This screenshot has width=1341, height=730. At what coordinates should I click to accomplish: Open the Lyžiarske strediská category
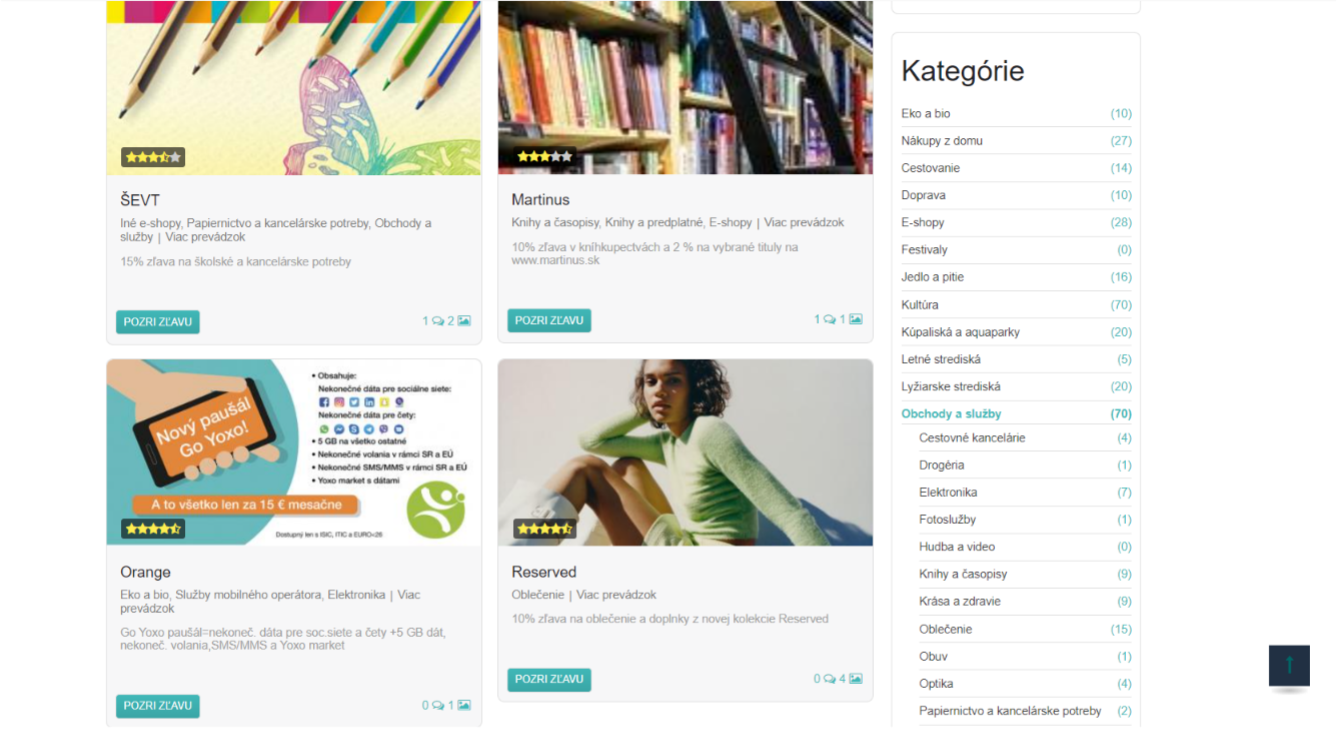point(950,387)
